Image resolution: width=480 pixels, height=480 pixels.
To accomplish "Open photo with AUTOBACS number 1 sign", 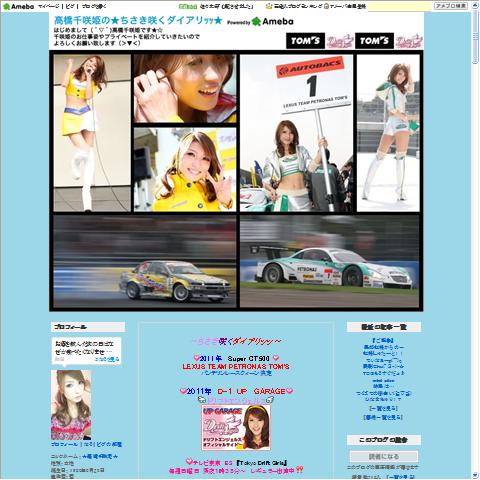I will [296, 133].
